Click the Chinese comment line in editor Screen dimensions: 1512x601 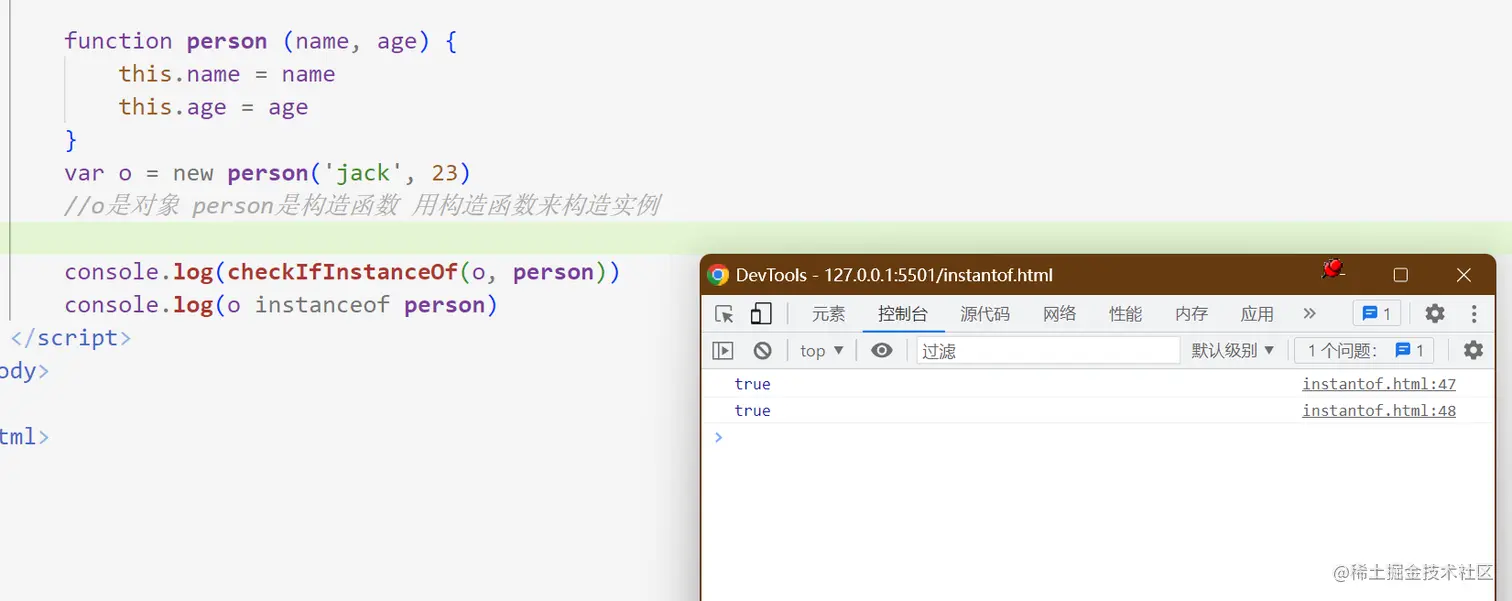[362, 206]
